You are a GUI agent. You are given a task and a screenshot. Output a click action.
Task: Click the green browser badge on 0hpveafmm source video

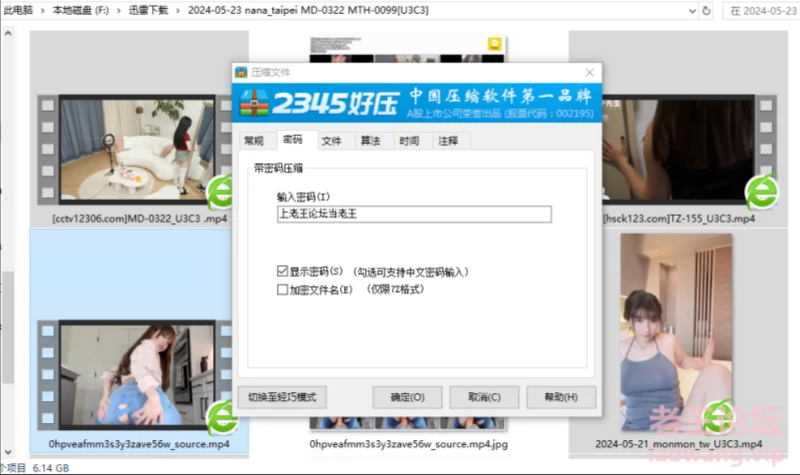pyautogui.click(x=221, y=417)
